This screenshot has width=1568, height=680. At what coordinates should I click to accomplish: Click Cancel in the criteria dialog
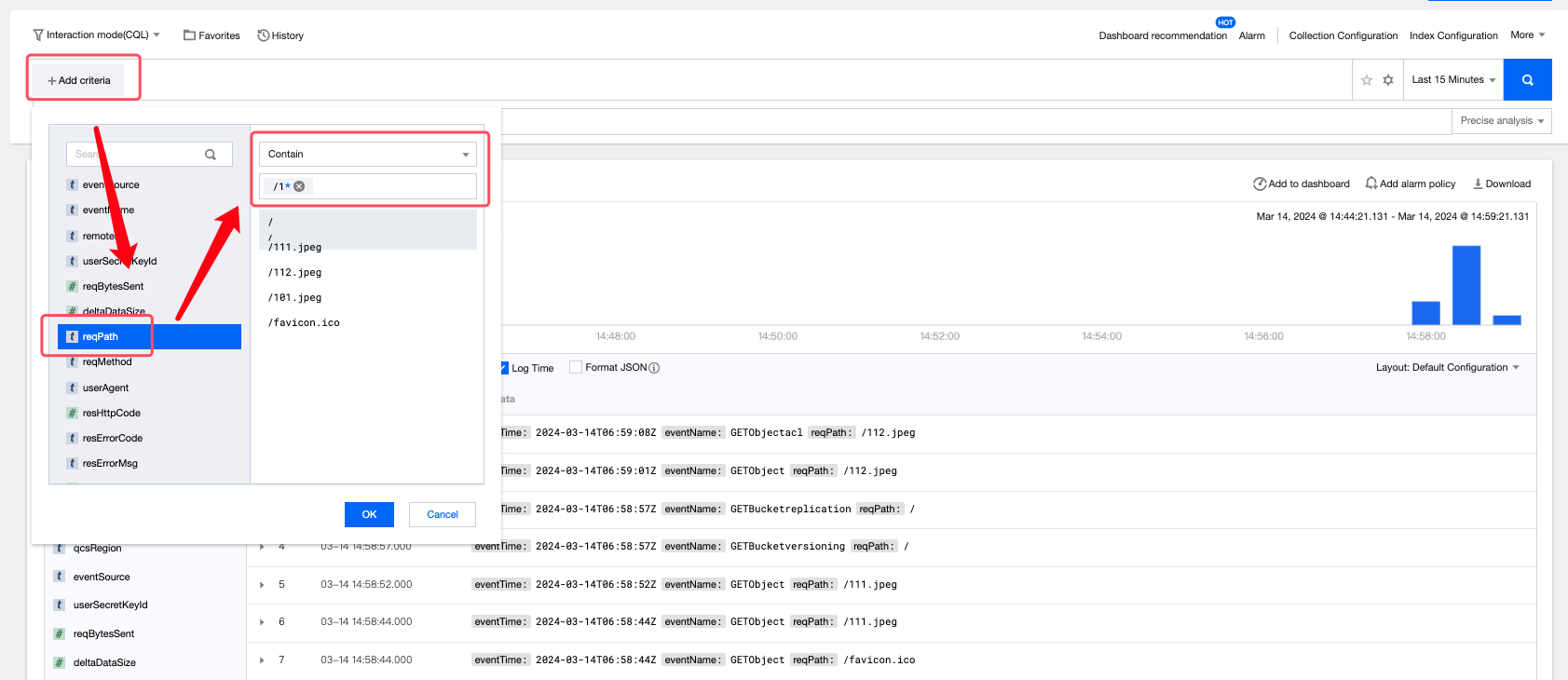pyautogui.click(x=442, y=514)
